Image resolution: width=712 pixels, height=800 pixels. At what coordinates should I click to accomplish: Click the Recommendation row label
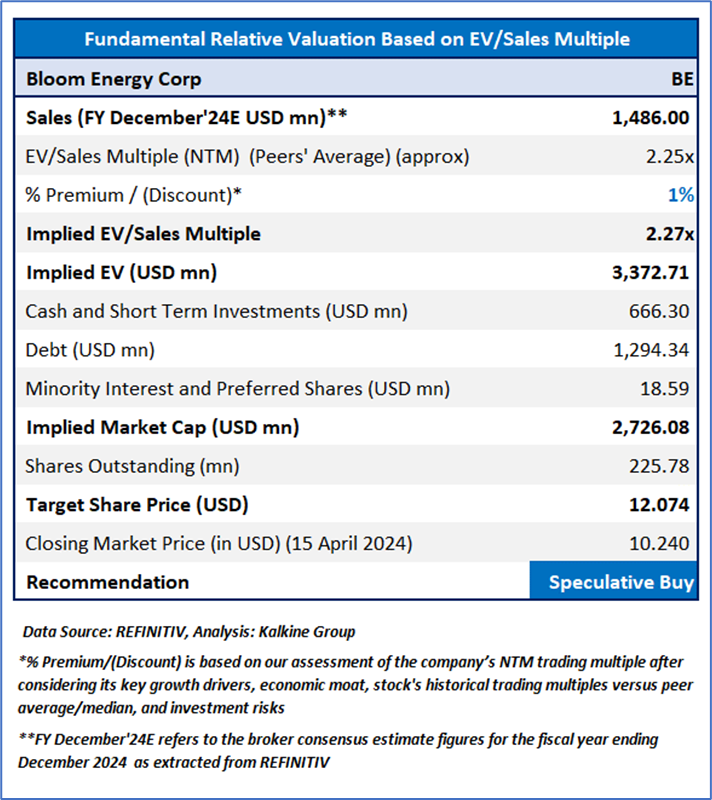coord(107,582)
